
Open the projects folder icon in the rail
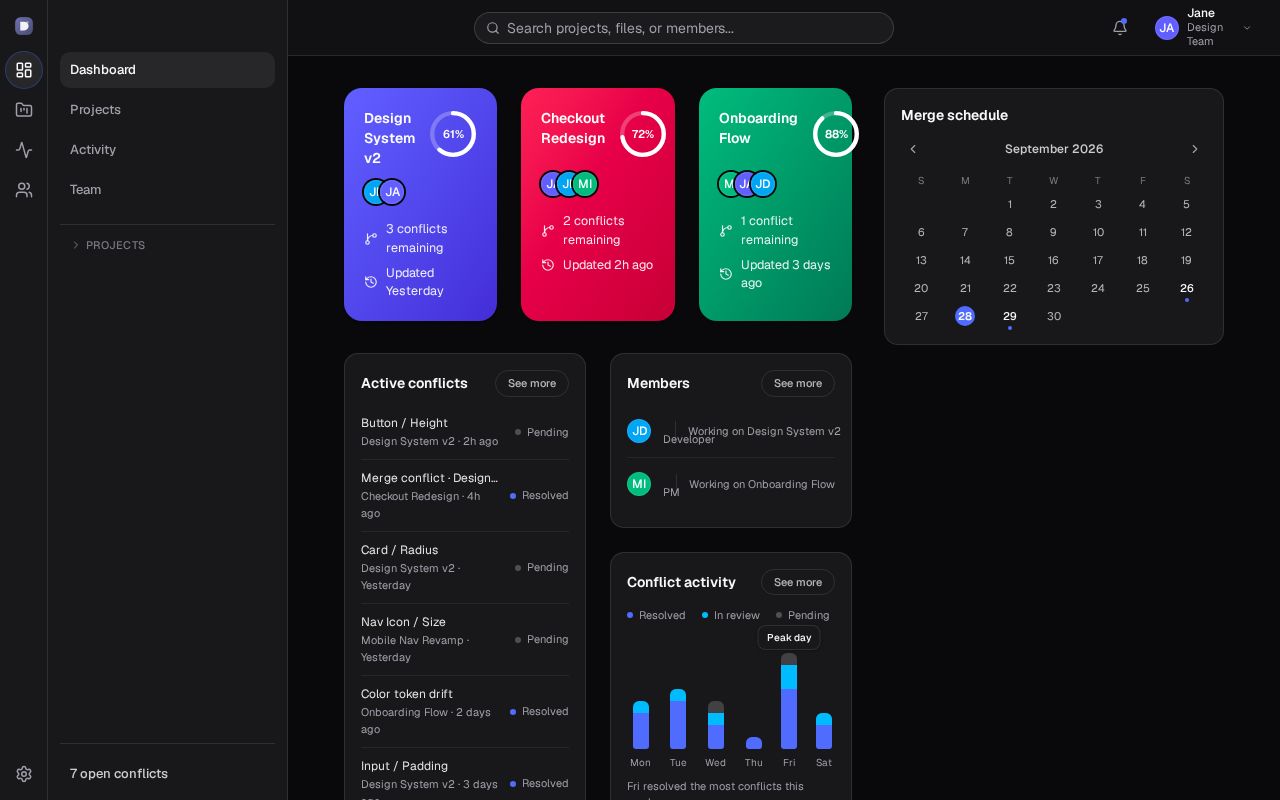click(x=24, y=110)
